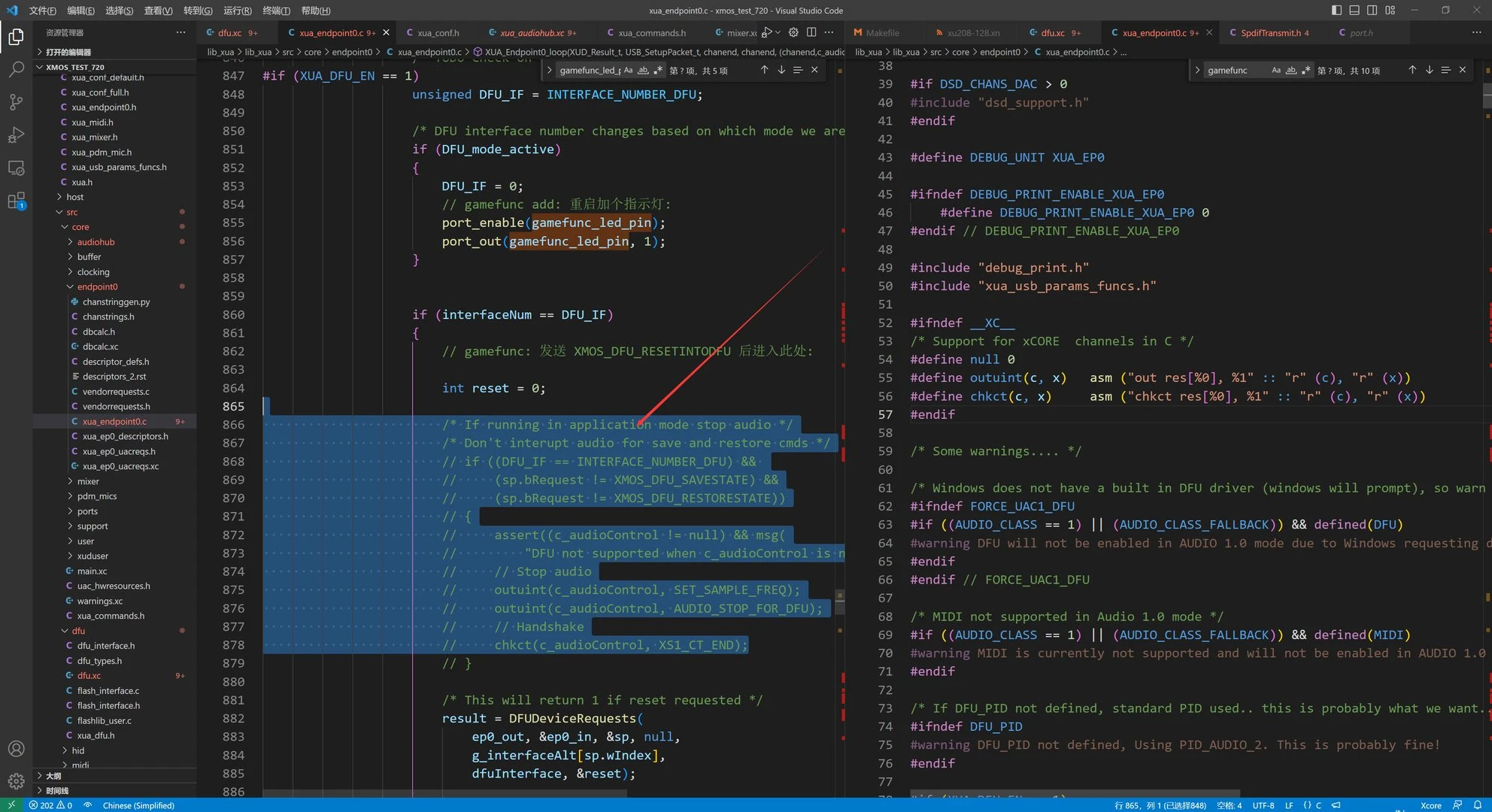Expand the mixer folder
The height and width of the screenshot is (812, 1492).
coord(88,481)
